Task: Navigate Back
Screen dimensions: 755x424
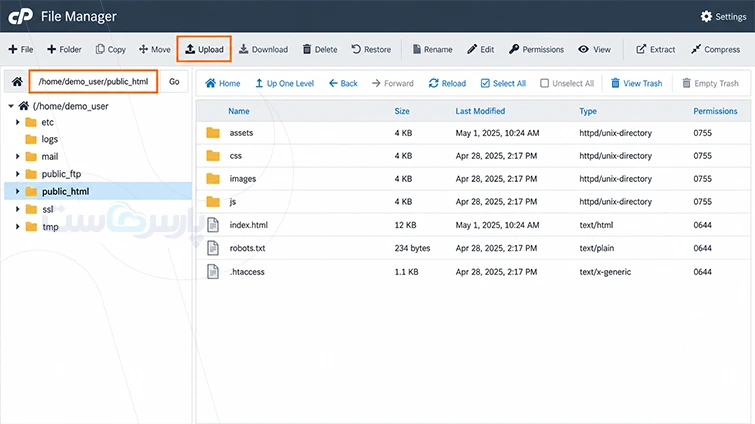Action: click(343, 83)
